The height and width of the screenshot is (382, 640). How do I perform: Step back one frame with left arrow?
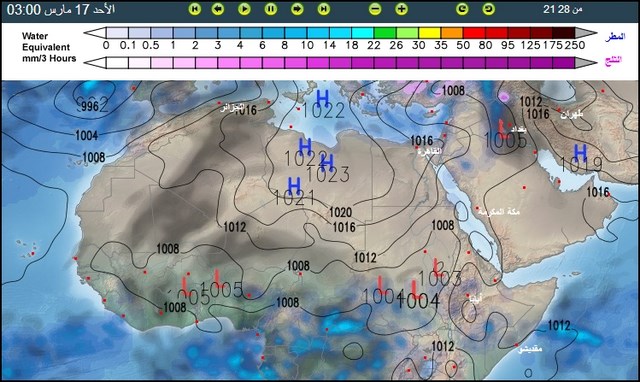click(x=218, y=9)
